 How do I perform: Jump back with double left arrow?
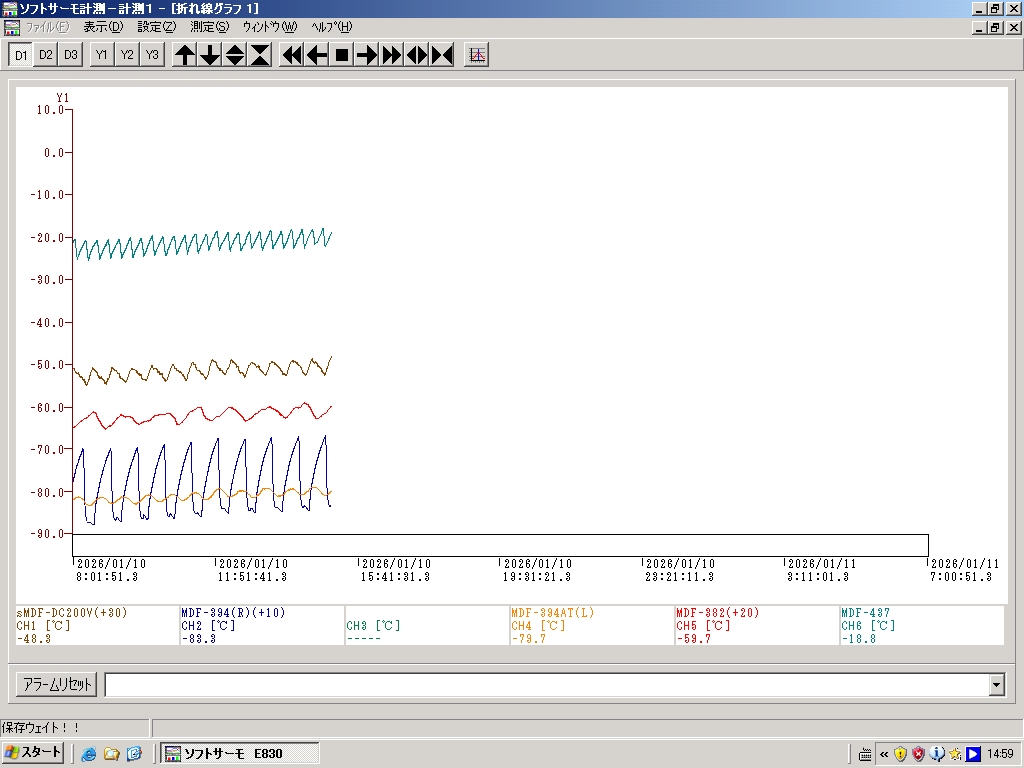click(x=292, y=55)
